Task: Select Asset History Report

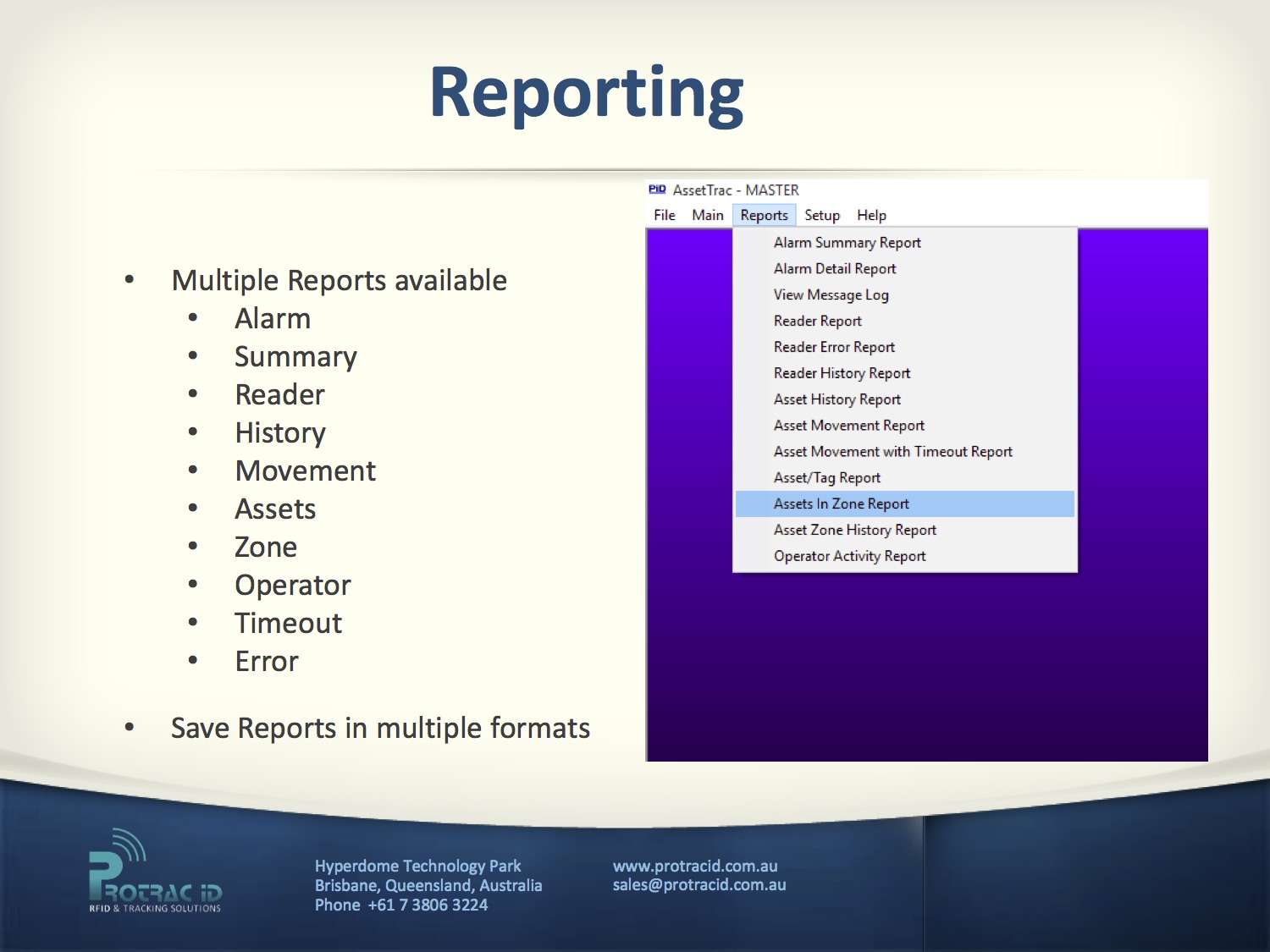Action: 837,400
